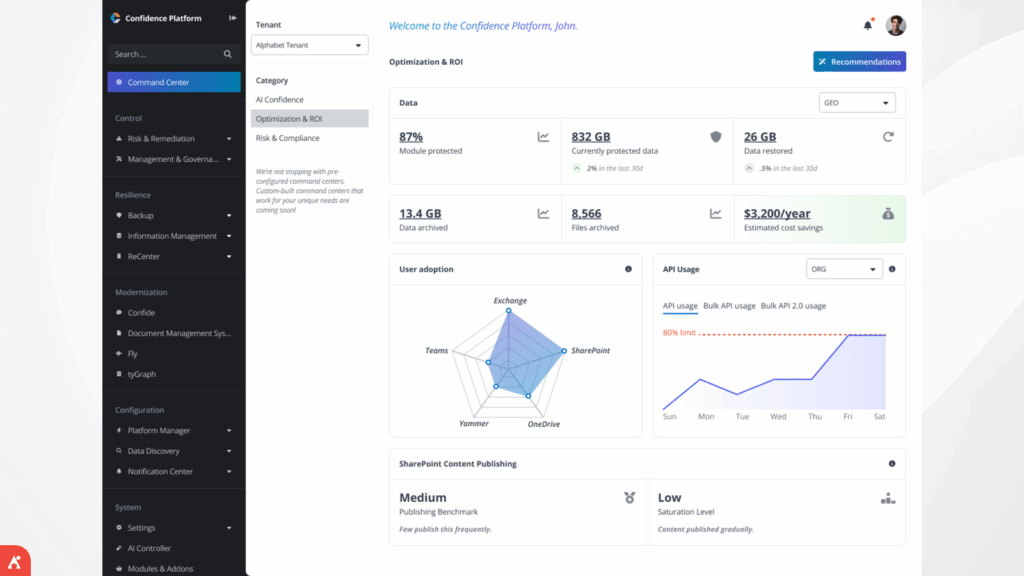This screenshot has width=1024, height=576.
Task: Click the Platform Manager bolt icon
Action: [119, 430]
